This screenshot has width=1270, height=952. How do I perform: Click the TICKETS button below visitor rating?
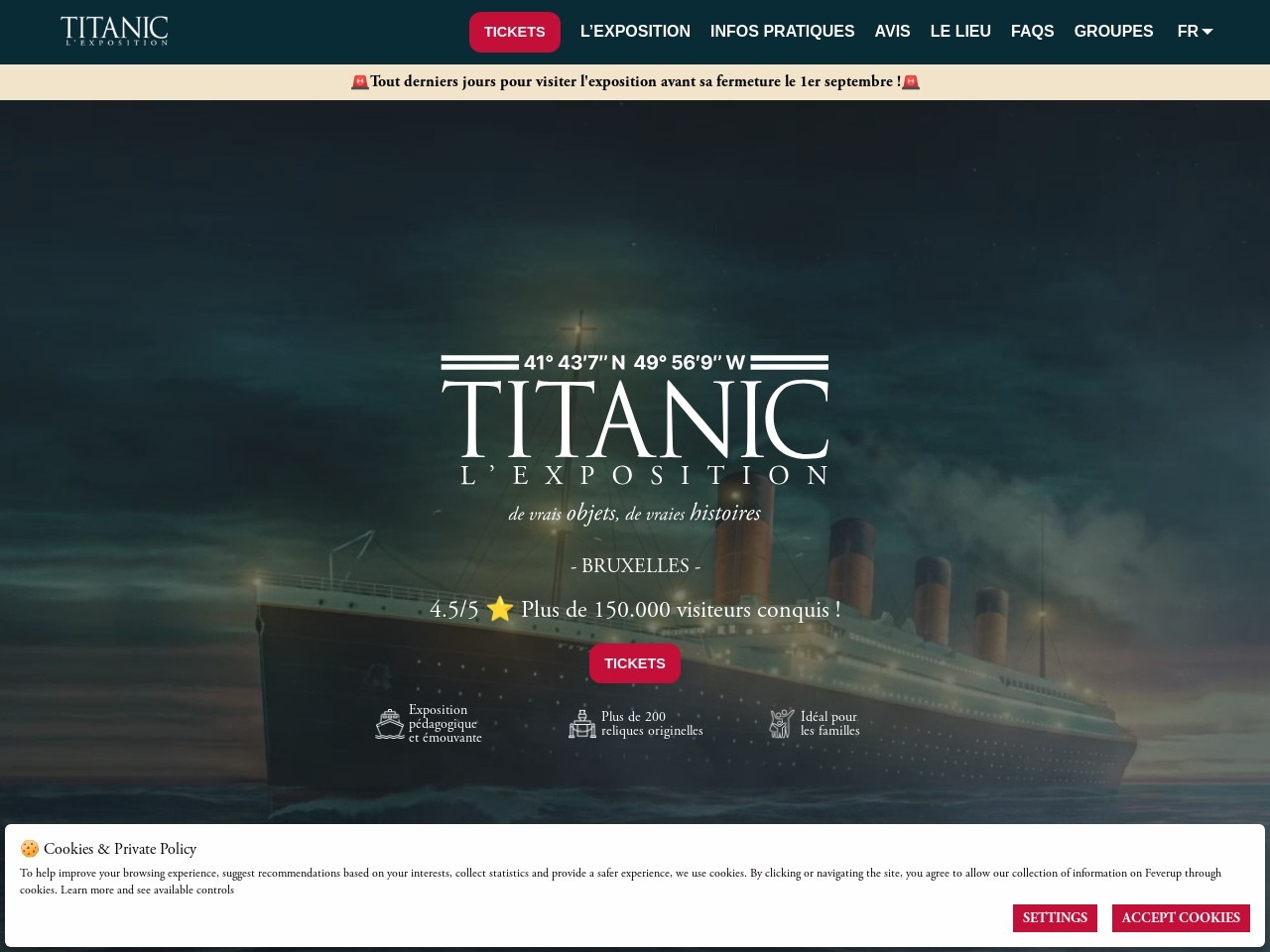coord(635,663)
